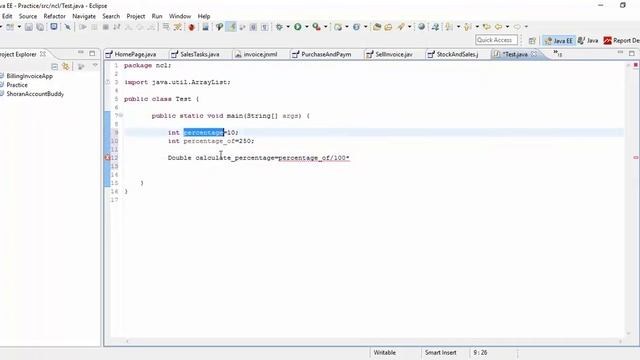Viewport: 640px width, 360px height.
Task: Click the editor horizontal scrollbar
Action: [x=373, y=341]
